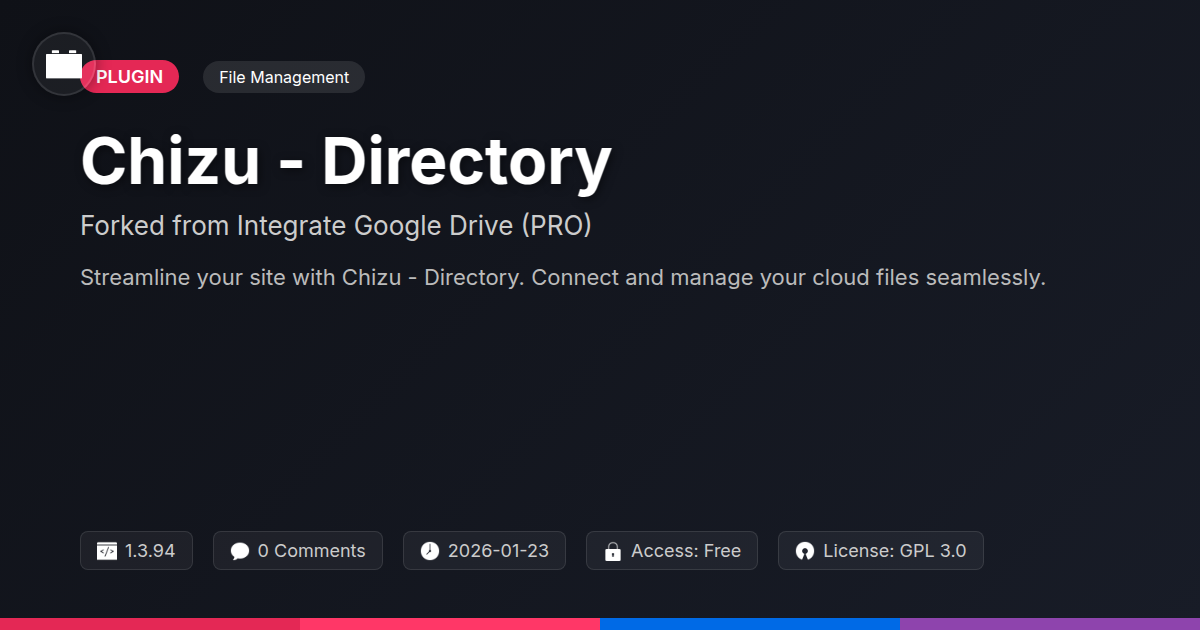Viewport: 1200px width, 630px height.
Task: Click the padlock access icon
Action: [613, 551]
